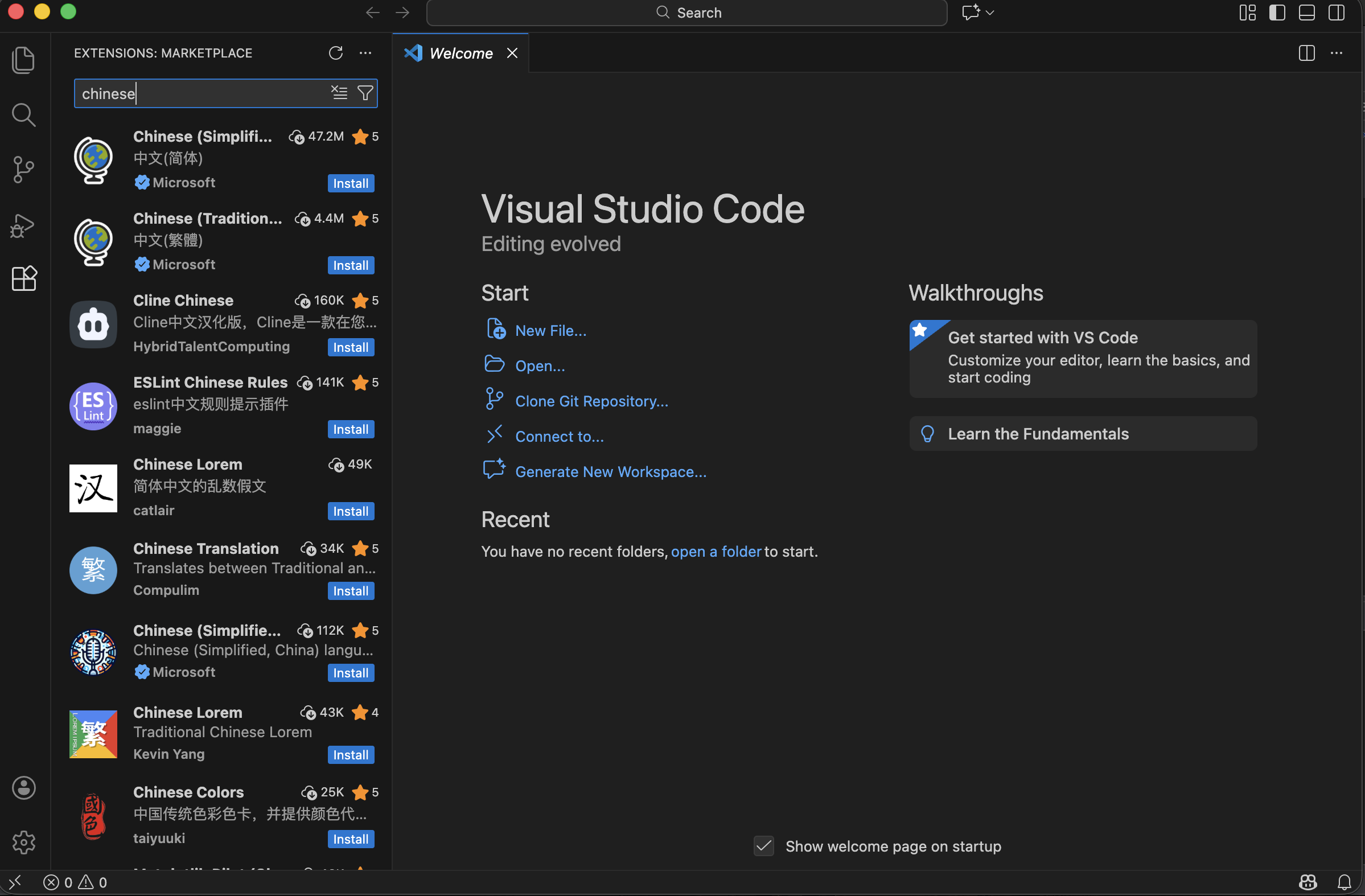
Task: Click the chinese extension search field
Action: coord(201,93)
